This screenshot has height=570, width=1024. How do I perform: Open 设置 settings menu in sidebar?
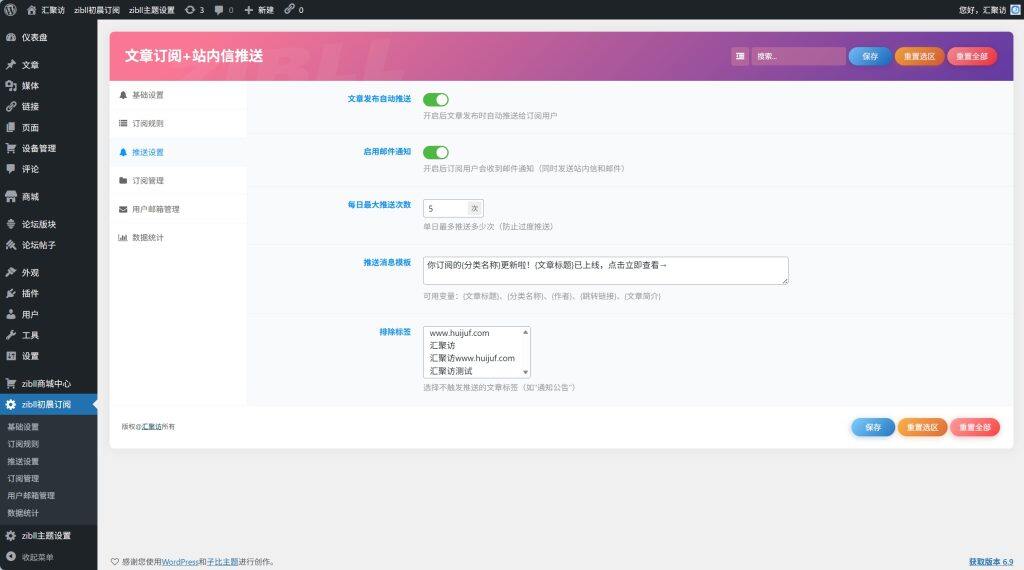coord(48,356)
